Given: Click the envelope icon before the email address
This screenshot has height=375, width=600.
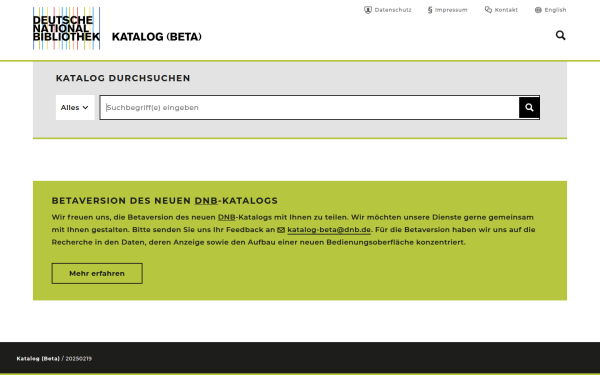Looking at the screenshot, I should pyautogui.click(x=281, y=230).
